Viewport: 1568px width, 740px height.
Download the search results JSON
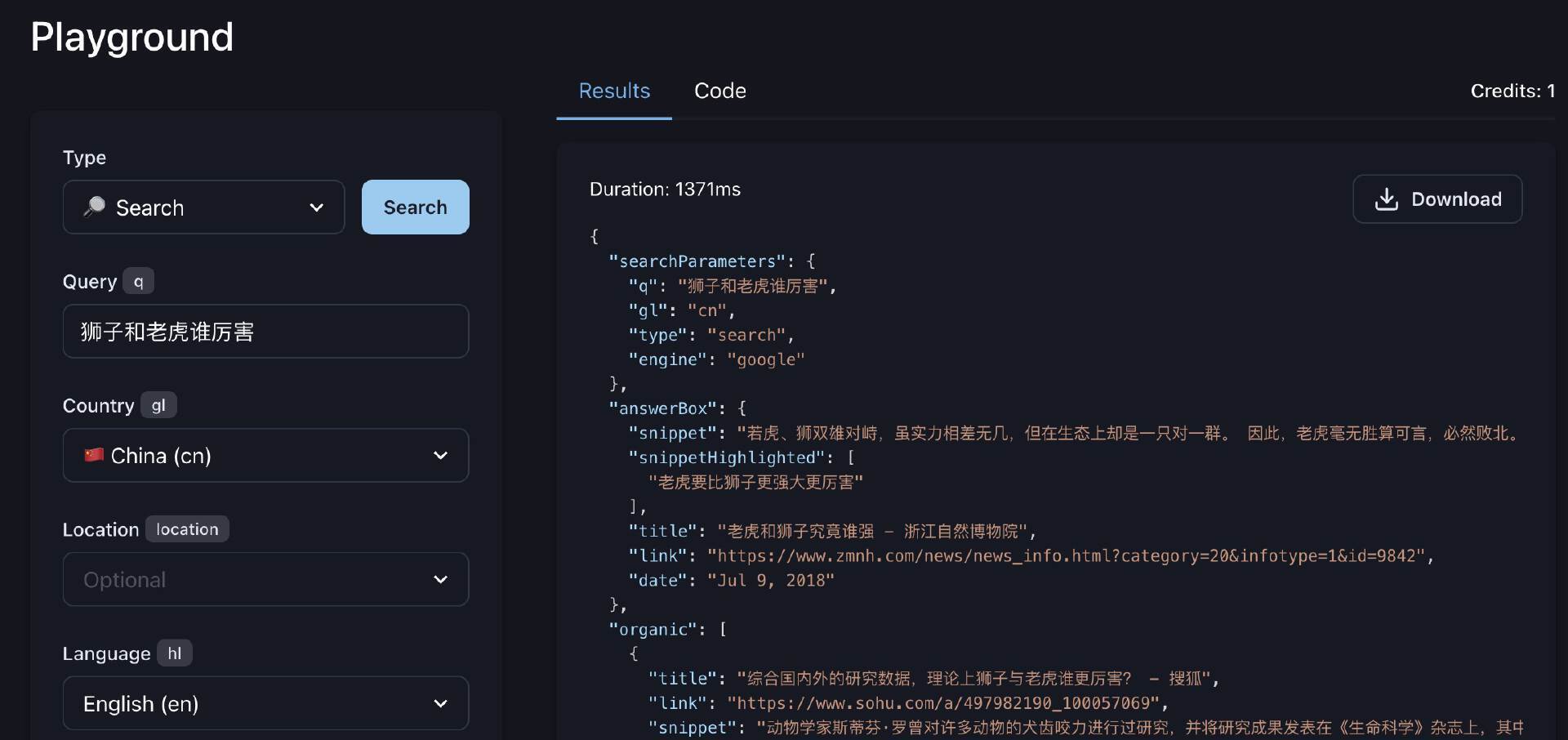(x=1437, y=198)
